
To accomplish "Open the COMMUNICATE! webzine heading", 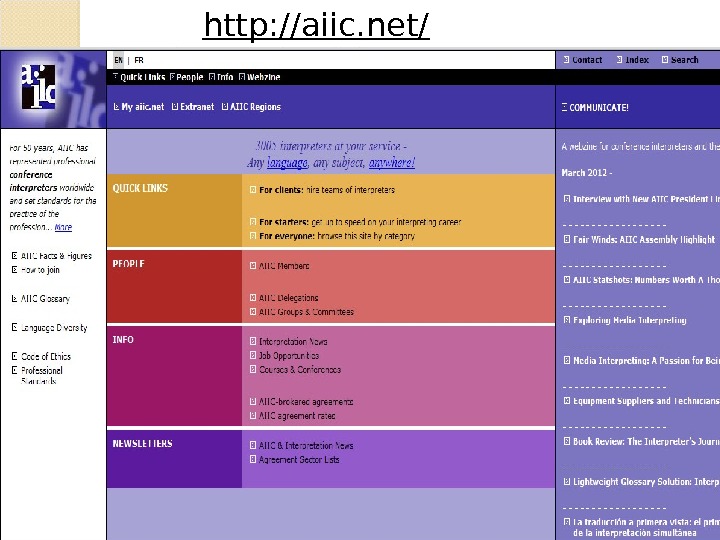I will tap(599, 107).
